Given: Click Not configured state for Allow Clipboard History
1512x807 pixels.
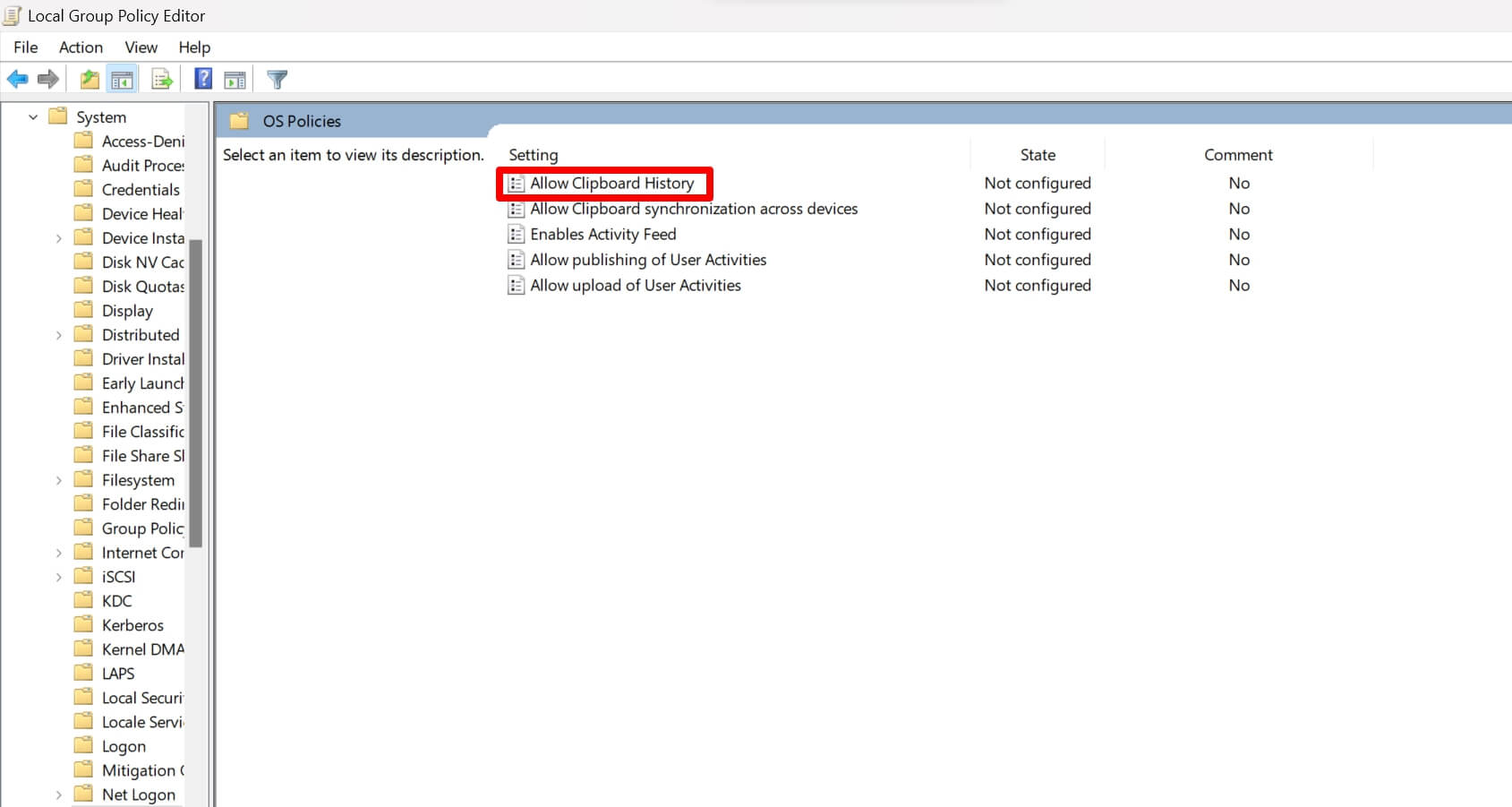Looking at the screenshot, I should [x=1038, y=183].
